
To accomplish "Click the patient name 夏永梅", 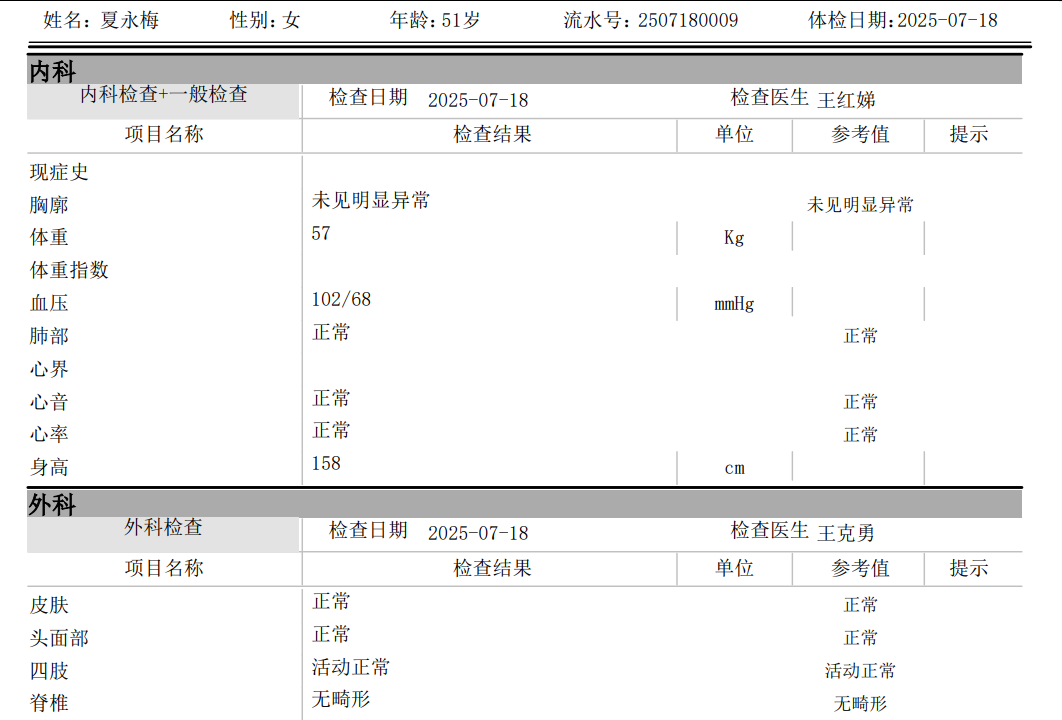I will click(x=129, y=20).
